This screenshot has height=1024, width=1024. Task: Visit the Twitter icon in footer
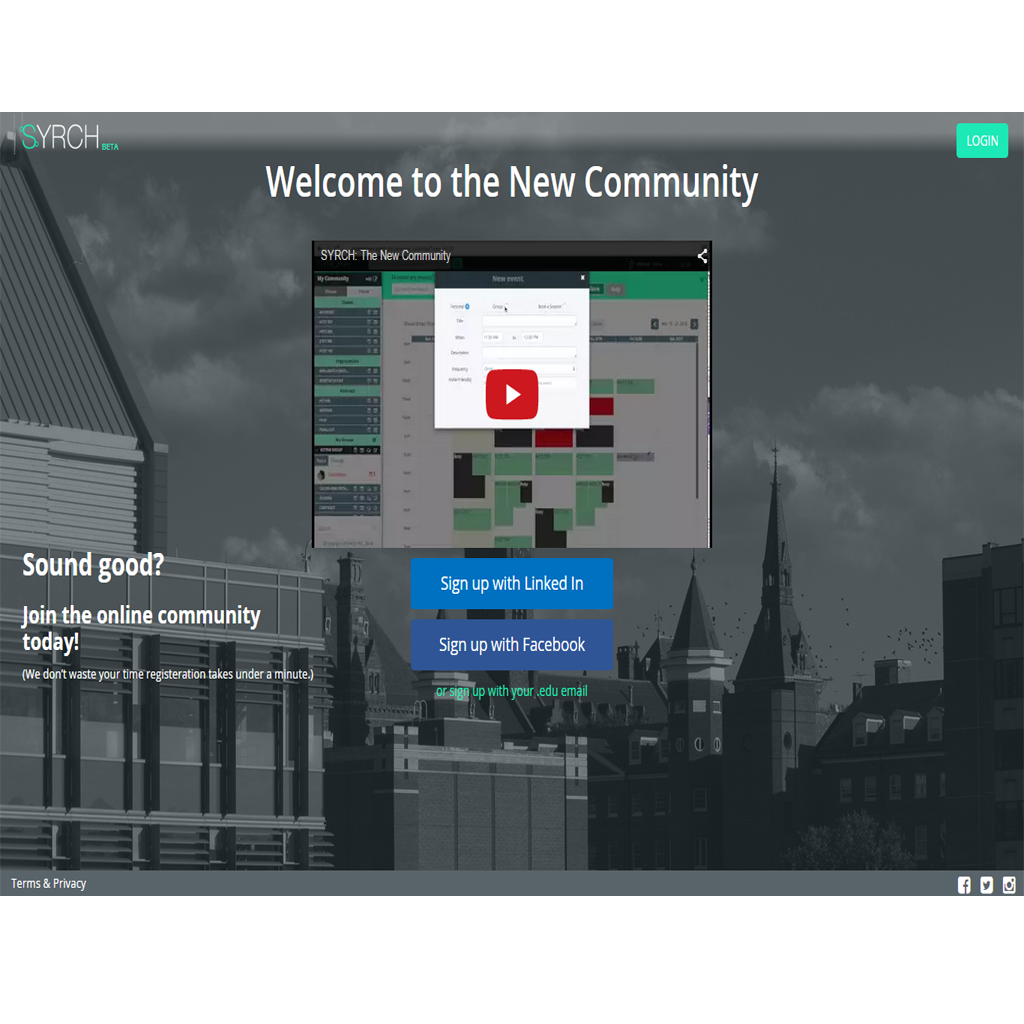click(987, 885)
